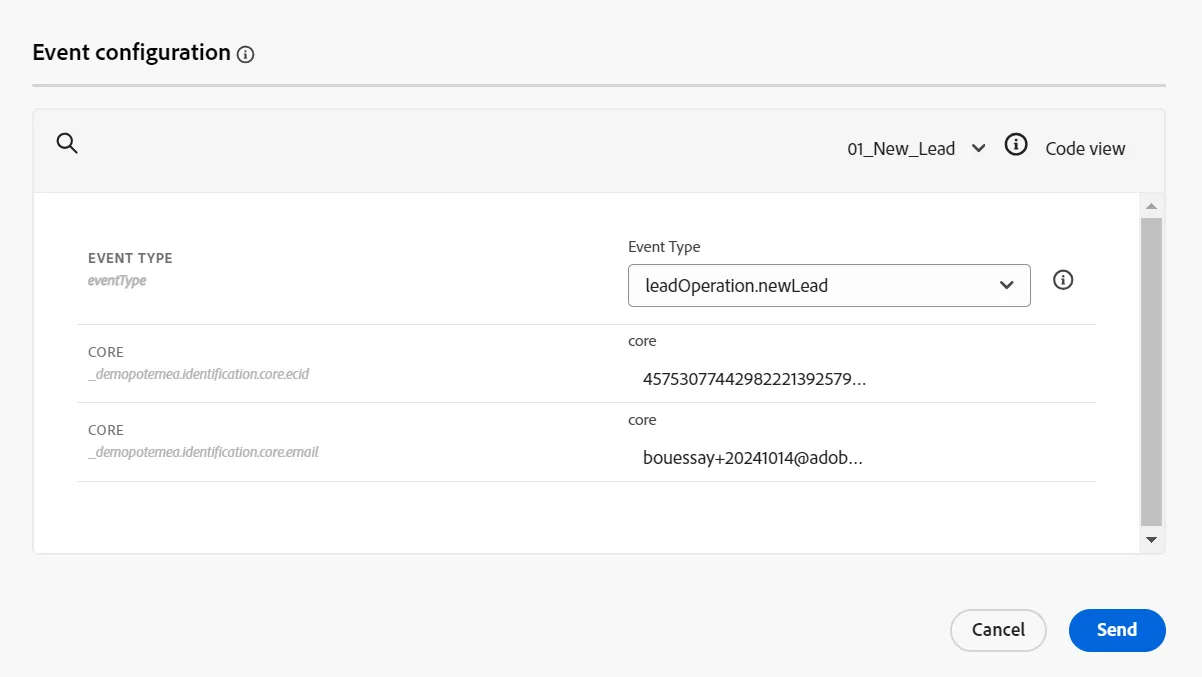The image size is (1202, 677).
Task: Select the CORE identification.core.email row label
Action: [x=203, y=441]
